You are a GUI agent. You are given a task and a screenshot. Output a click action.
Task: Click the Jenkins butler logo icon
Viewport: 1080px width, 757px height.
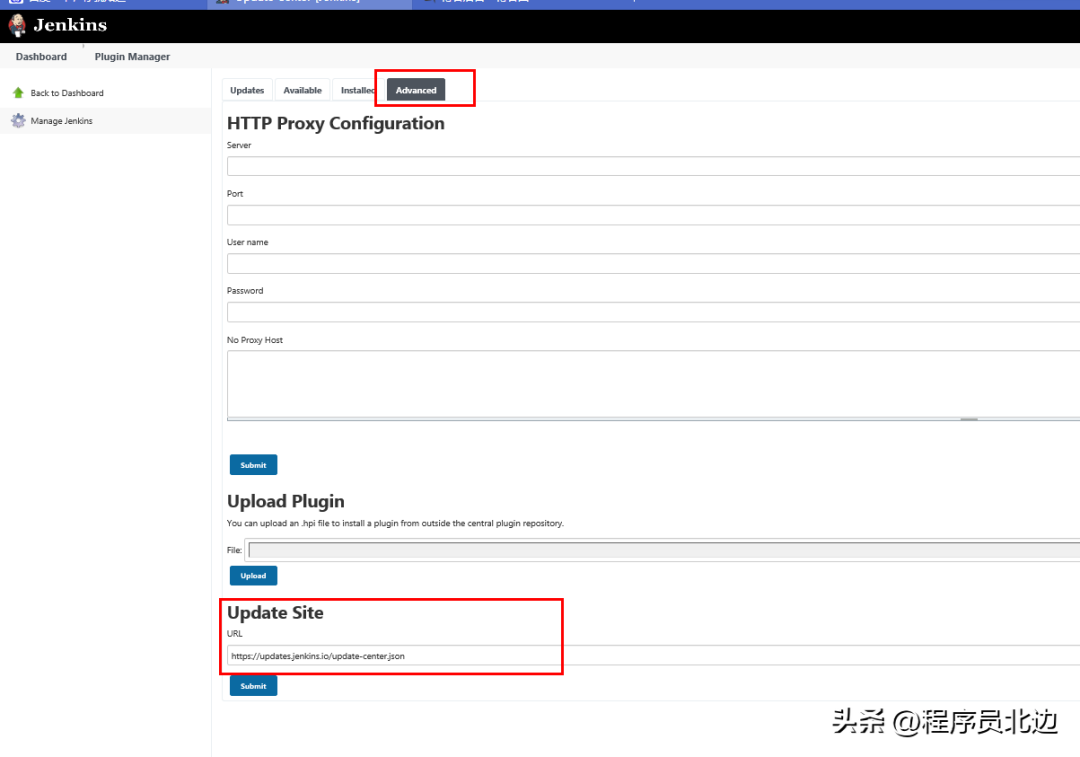(x=17, y=25)
